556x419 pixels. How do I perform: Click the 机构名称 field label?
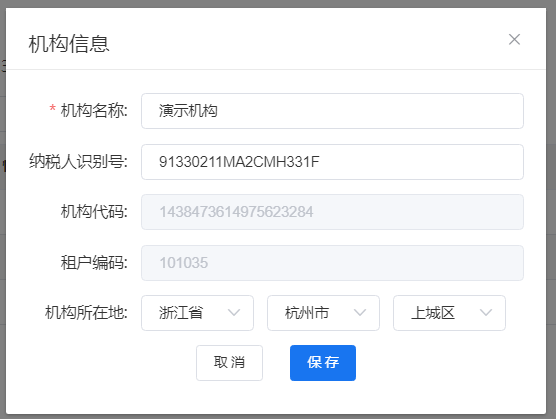click(94, 111)
